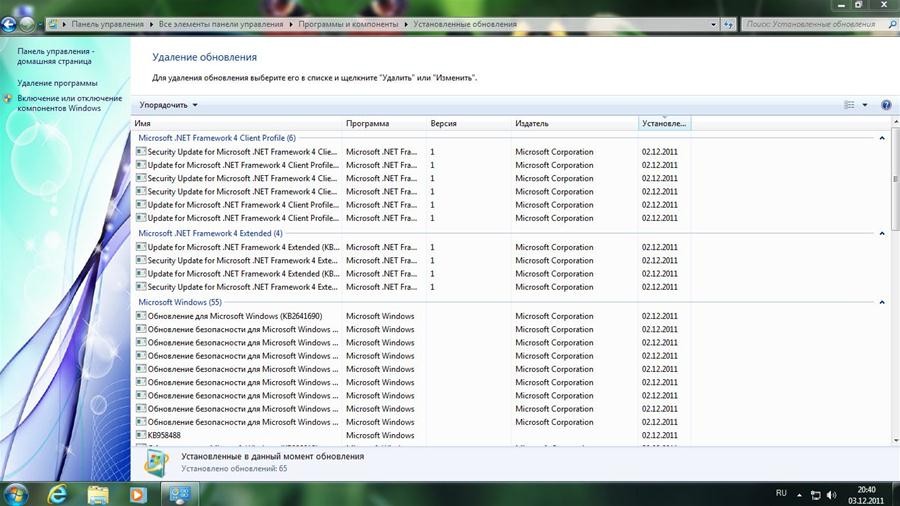The image size is (900, 506).
Task: Open Включение или отключение компонентов Windows link
Action: pos(69,103)
